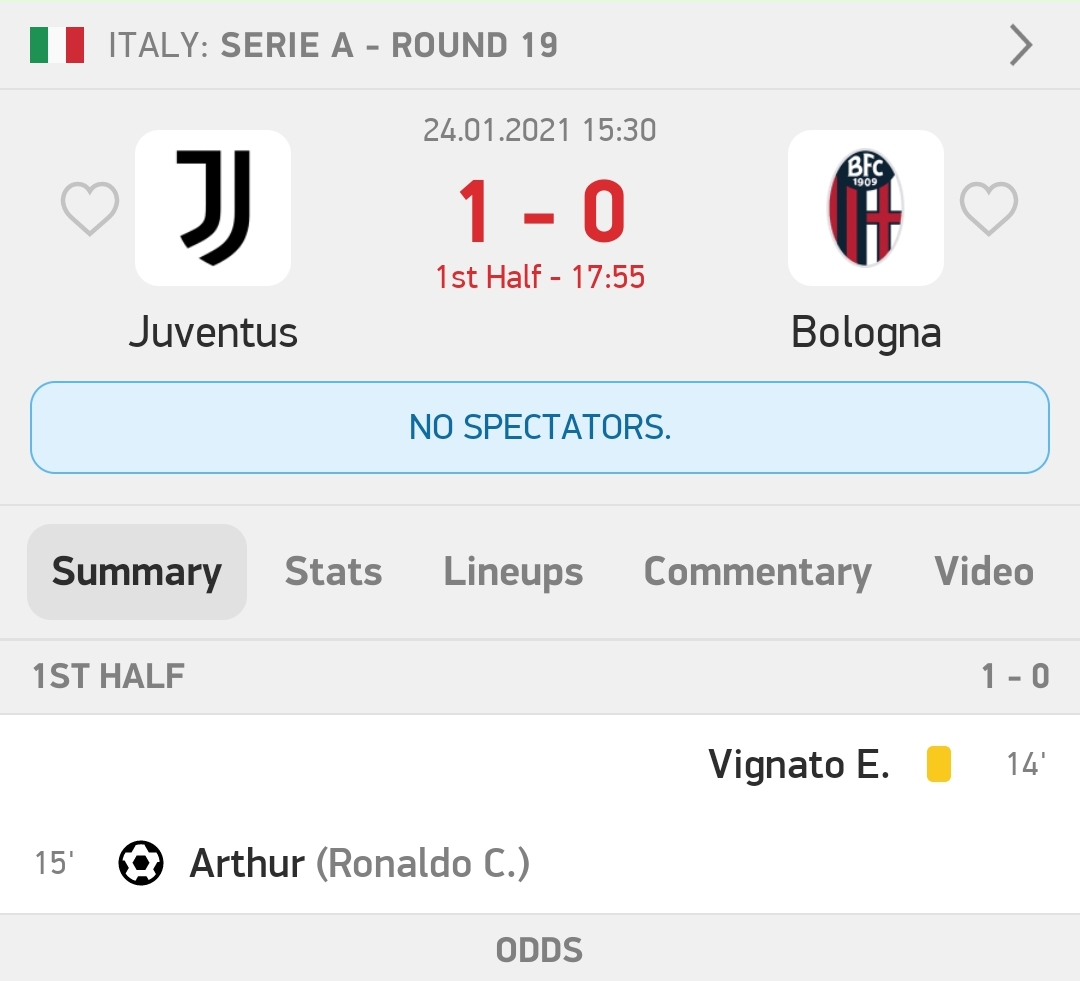Open Vignato E. player profile
The image size is (1080, 981).
coord(799,765)
